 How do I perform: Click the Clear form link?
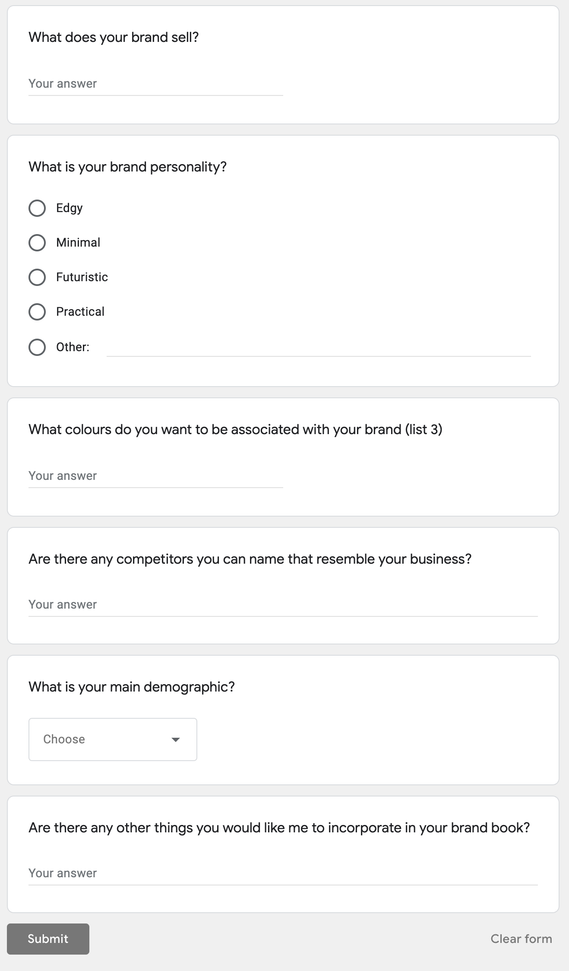tap(521, 939)
